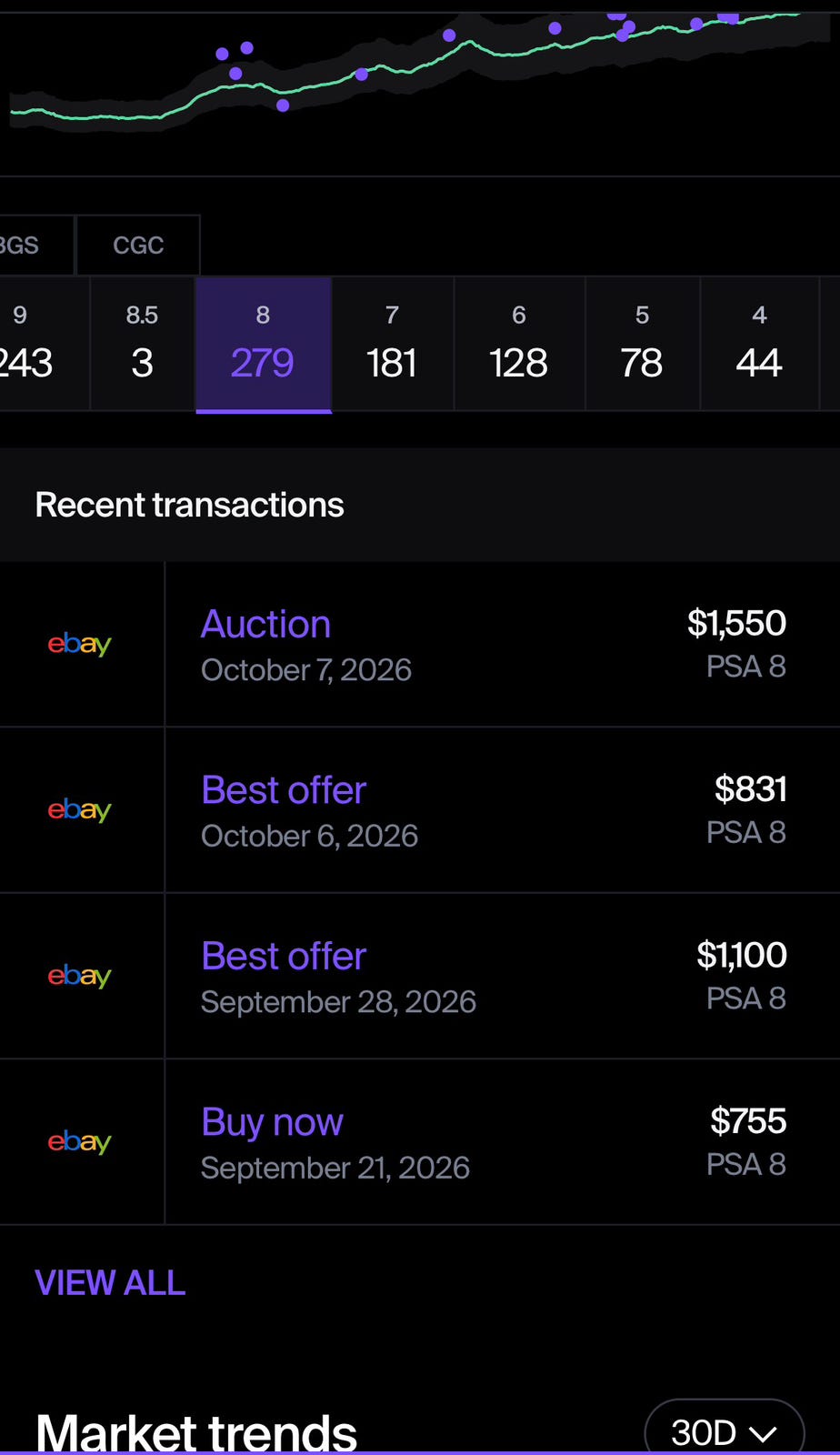Screen dimensions: 840x1455
Task: Click eBay logo beside $831 Best offer
Action: (x=79, y=809)
